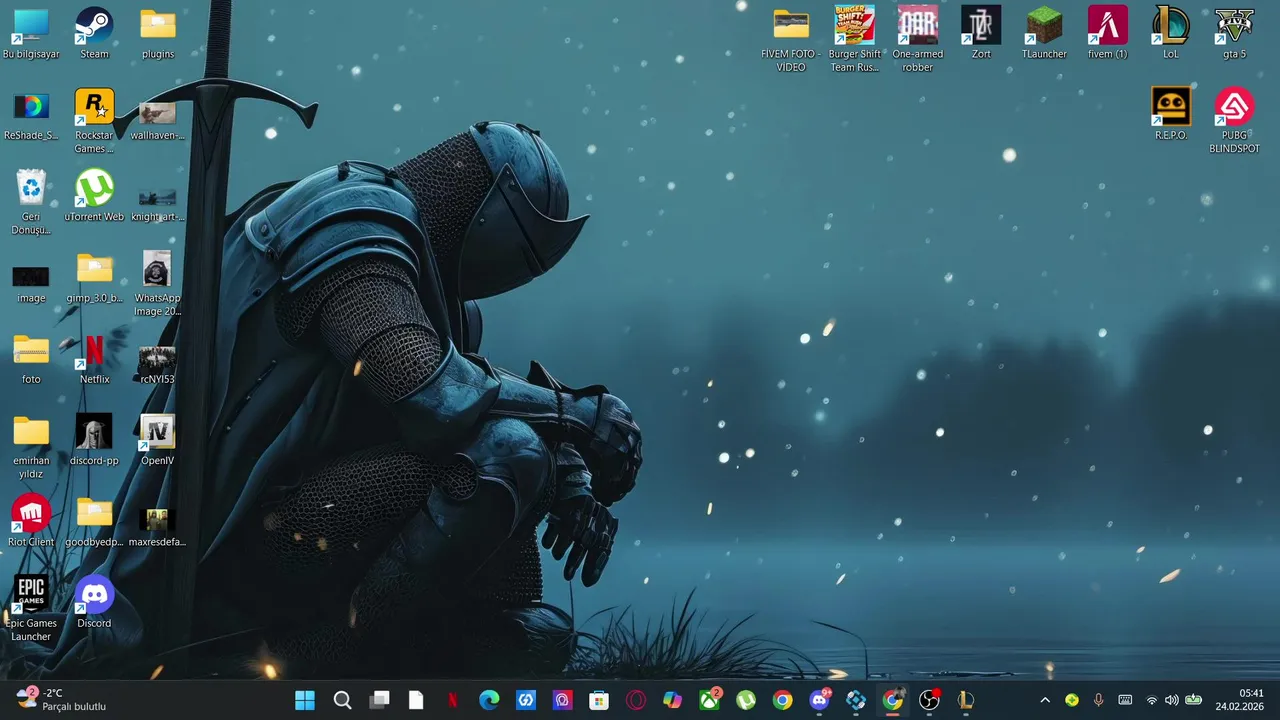The image size is (1280, 720).
Task: Open the weather widget showing -2°C
Action: 62,700
